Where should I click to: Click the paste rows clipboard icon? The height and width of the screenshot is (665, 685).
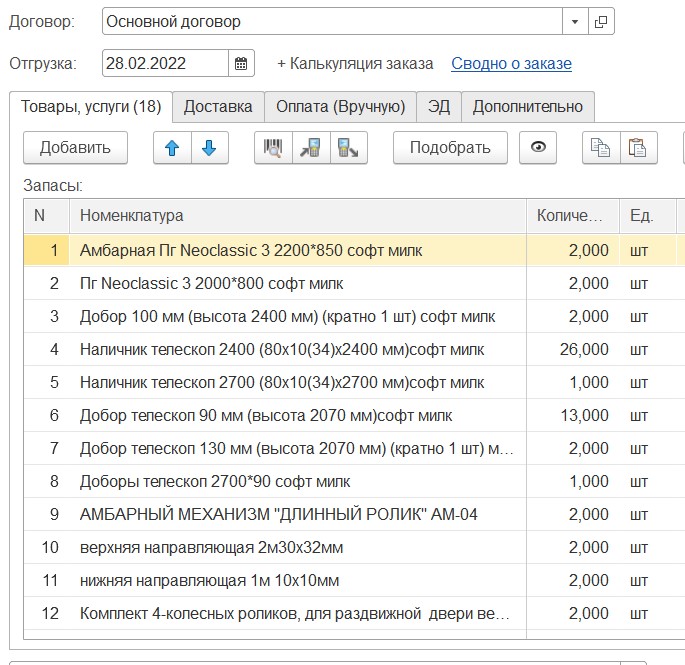click(x=637, y=148)
